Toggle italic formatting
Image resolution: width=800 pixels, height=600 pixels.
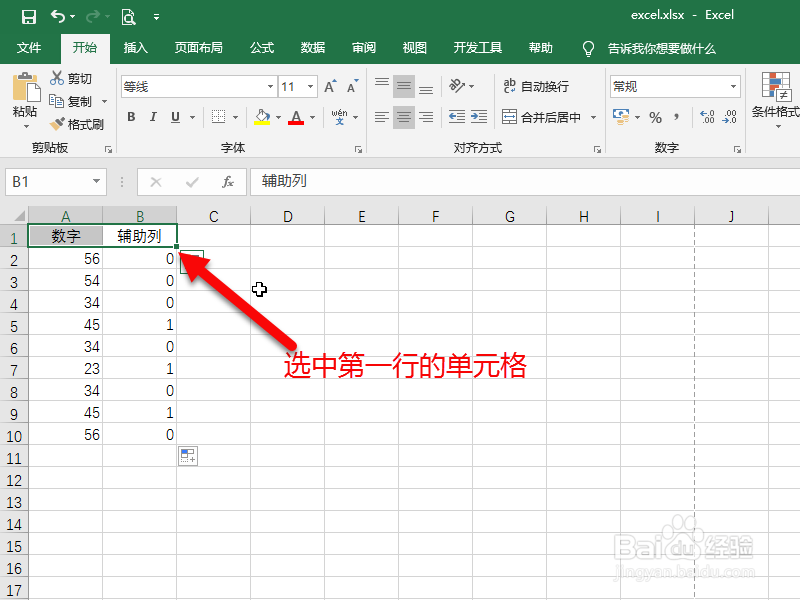(152, 117)
